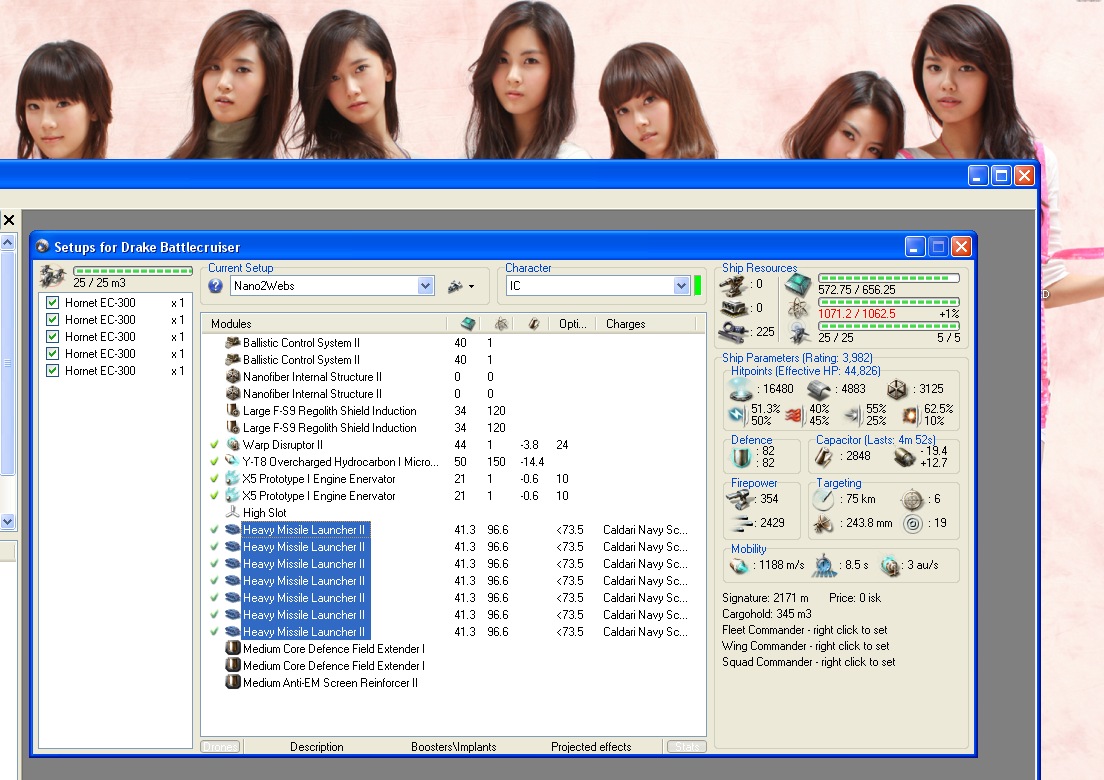This screenshot has width=1104, height=780.
Task: Select first Large F-S9 Regolith Shield Induction
Action: pyautogui.click(x=330, y=411)
